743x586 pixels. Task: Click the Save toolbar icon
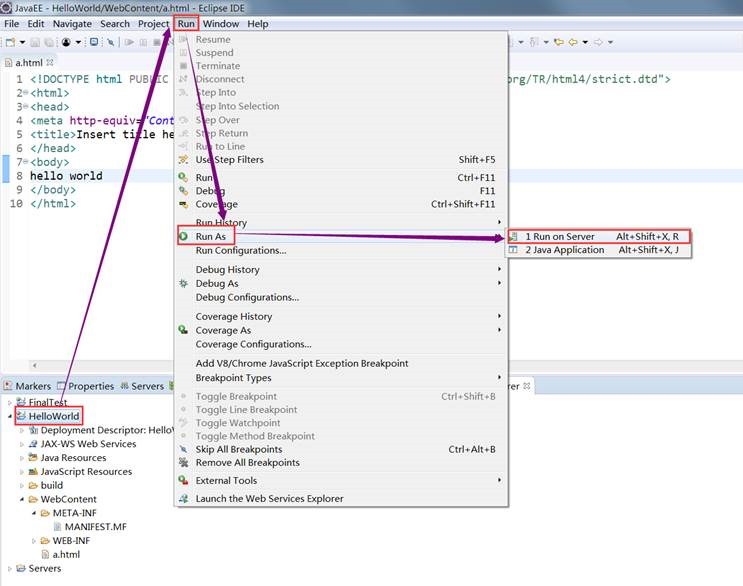click(x=35, y=42)
